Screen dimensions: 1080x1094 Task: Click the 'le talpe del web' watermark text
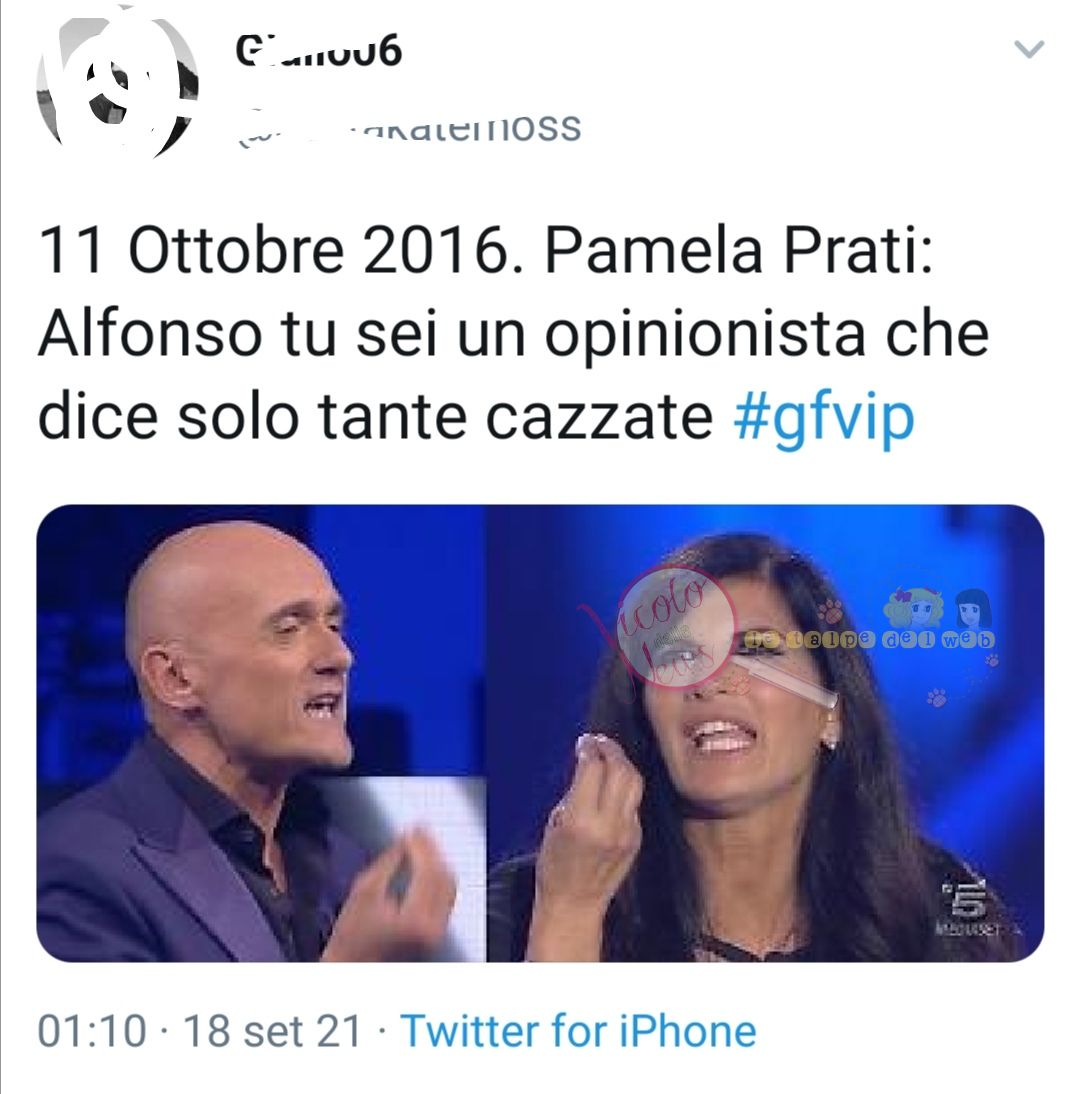(870, 639)
